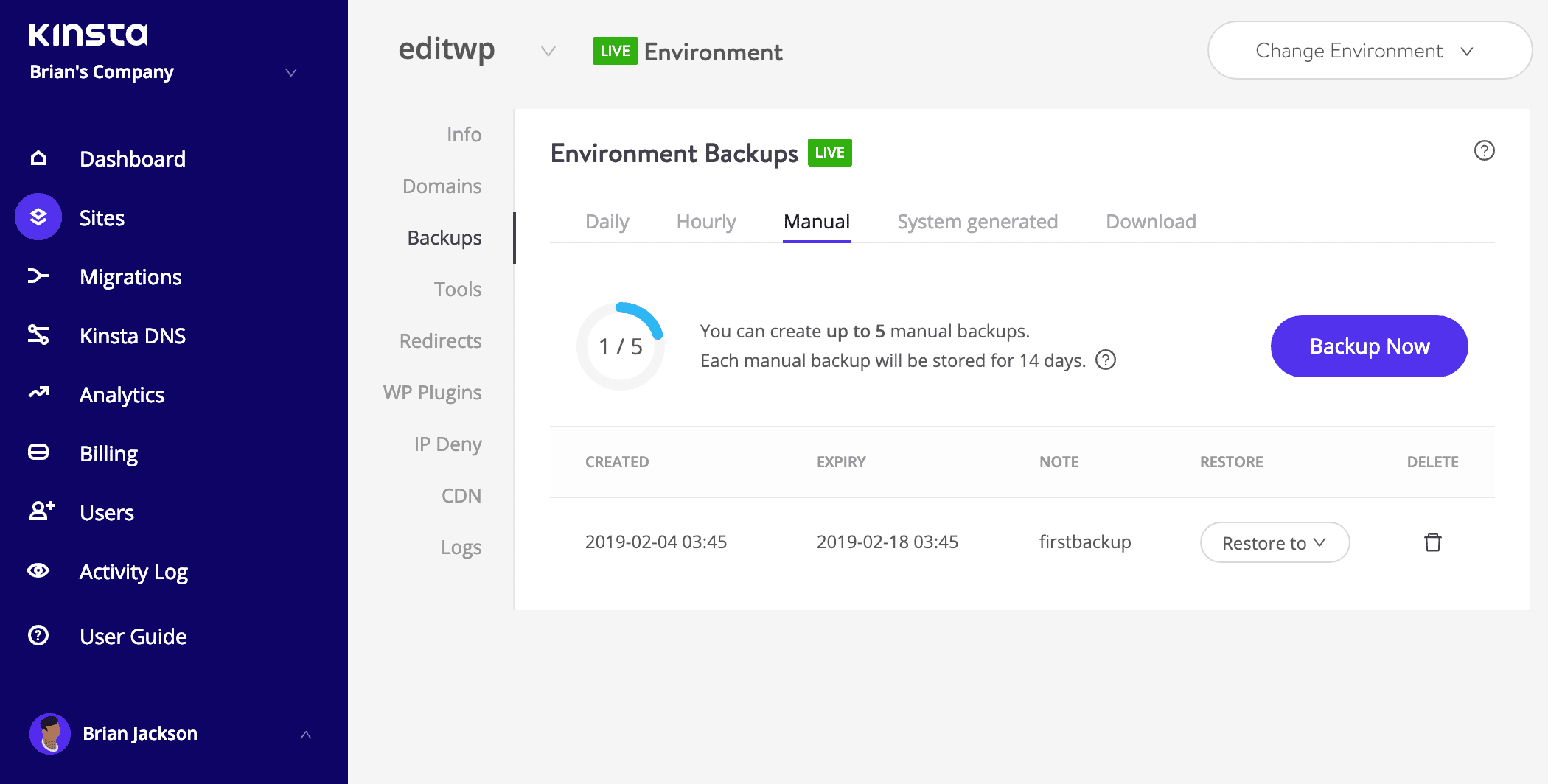Open the Backups site section
Screen dimensions: 1548x784
(x=444, y=237)
